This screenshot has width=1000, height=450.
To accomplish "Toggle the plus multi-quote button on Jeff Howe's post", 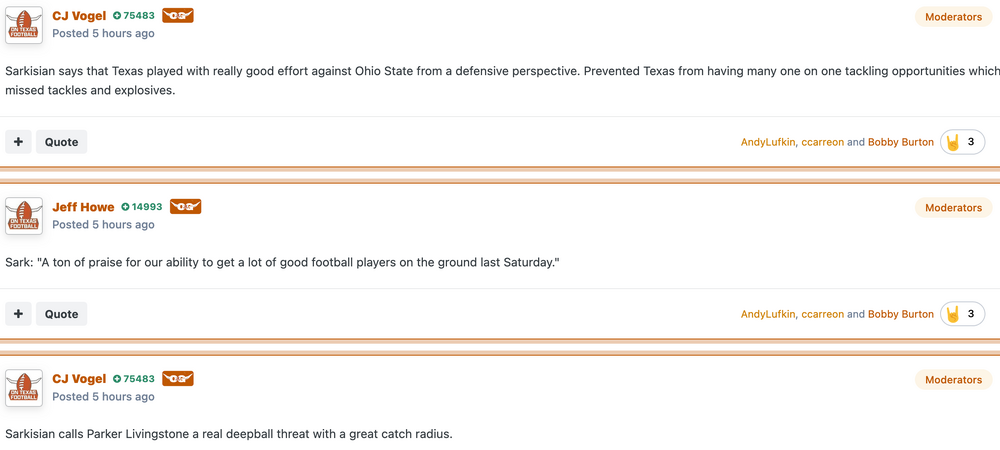I will pos(18,314).
